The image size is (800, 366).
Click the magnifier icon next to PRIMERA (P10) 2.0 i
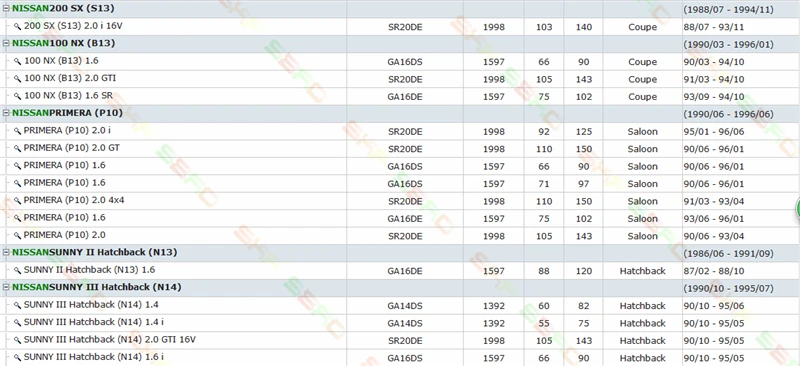click(x=17, y=131)
